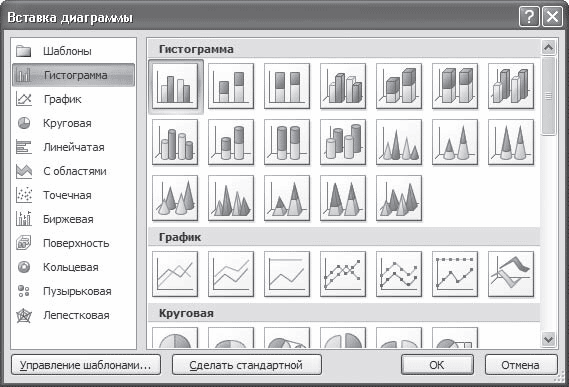Choose the clustered cone chart icon
The height and width of the screenshot is (387, 569).
pyautogui.click(x=399, y=142)
